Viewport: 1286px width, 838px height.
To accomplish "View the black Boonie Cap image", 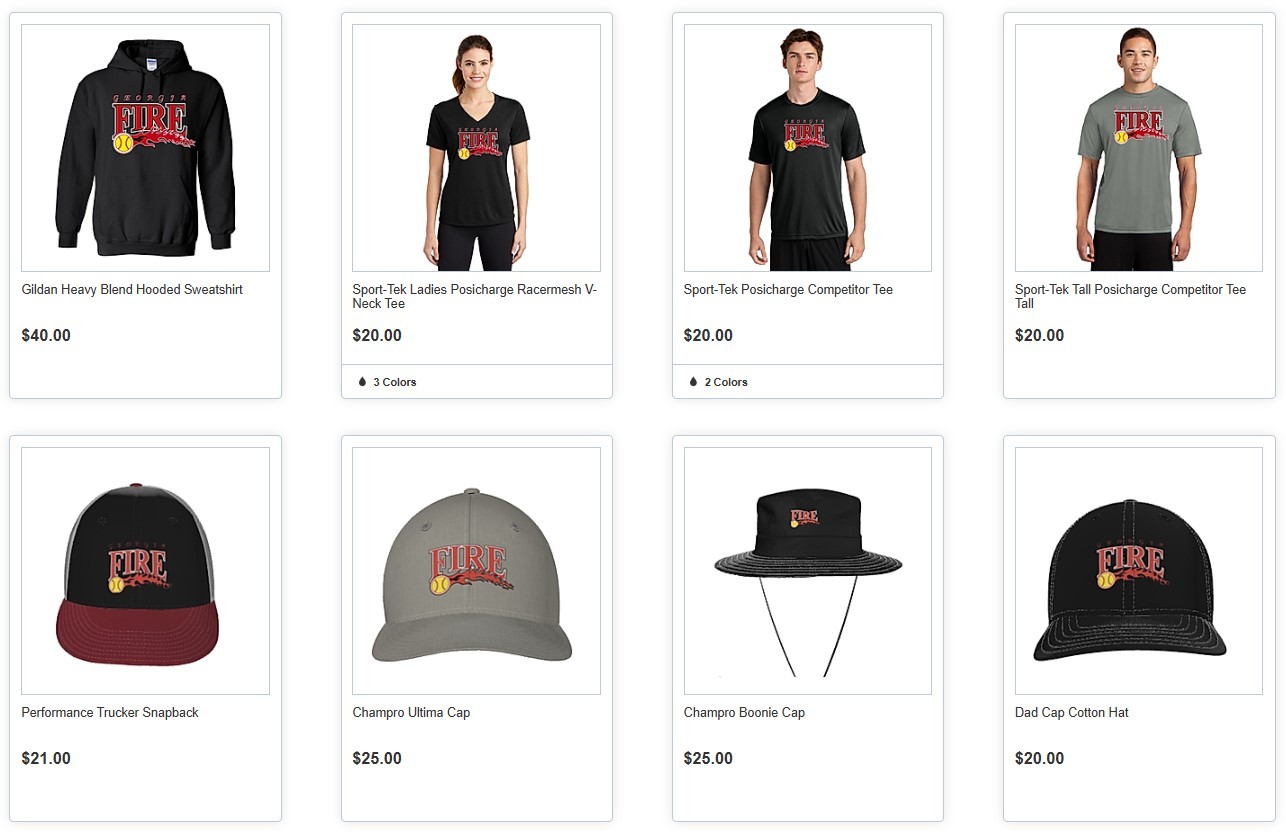I will pos(807,571).
